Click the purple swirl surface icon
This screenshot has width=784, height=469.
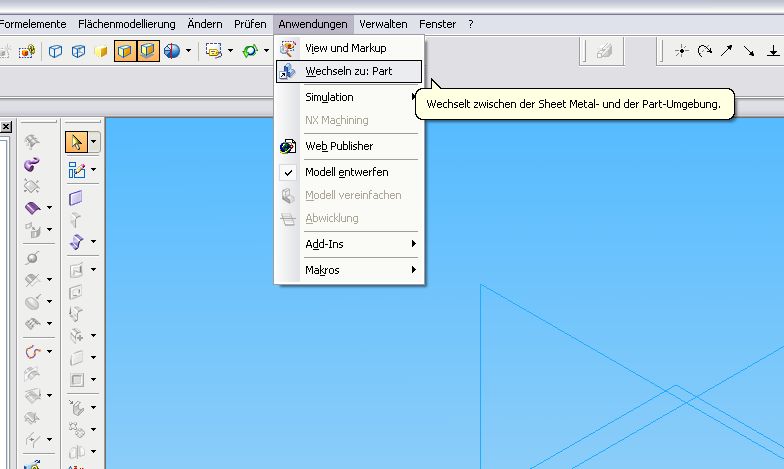pyautogui.click(x=32, y=164)
